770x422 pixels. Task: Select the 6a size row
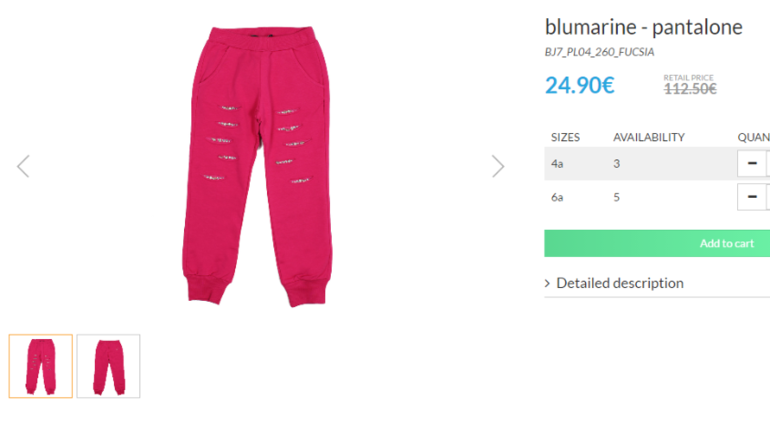pos(657,197)
